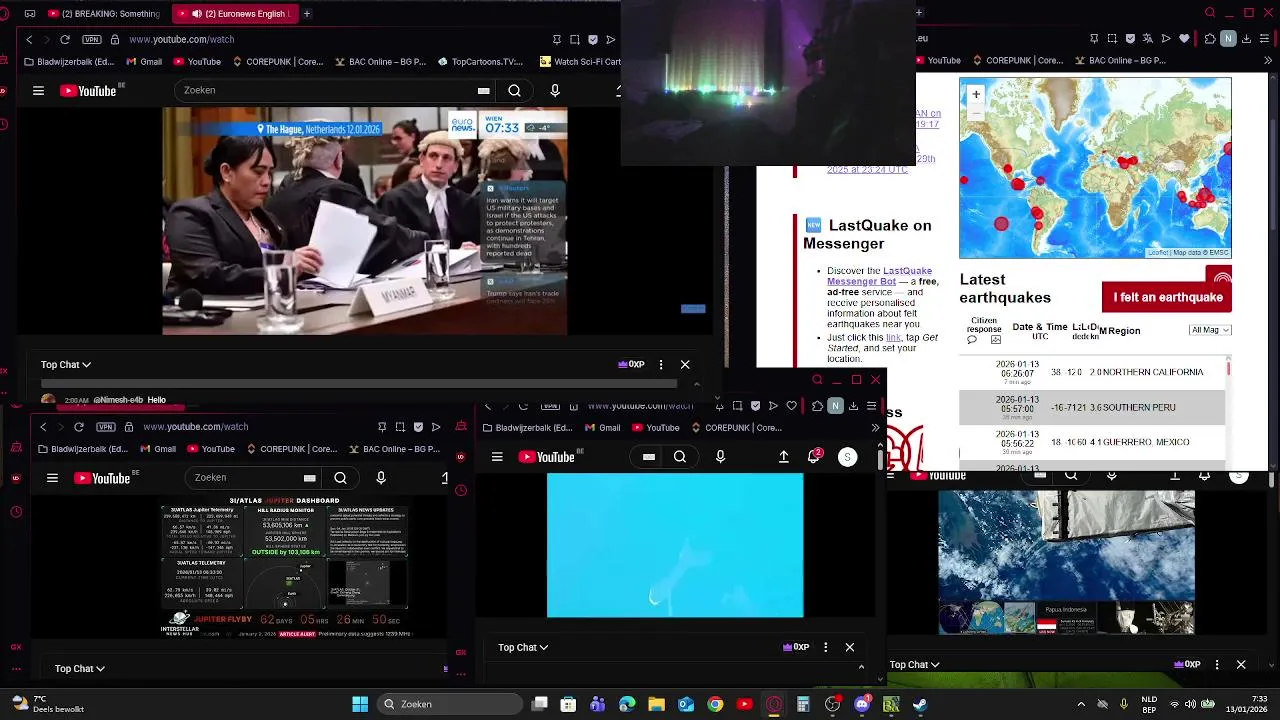Select the SOUTHERN PERU earthquake row
The height and width of the screenshot is (720, 1280).
point(1092,407)
